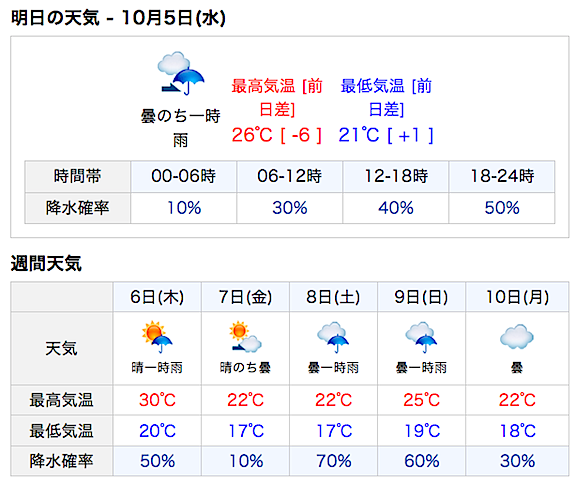576x483 pixels.
Task: Click the sun-and-umbrella icon for Thursday the 6th
Action: point(157,338)
